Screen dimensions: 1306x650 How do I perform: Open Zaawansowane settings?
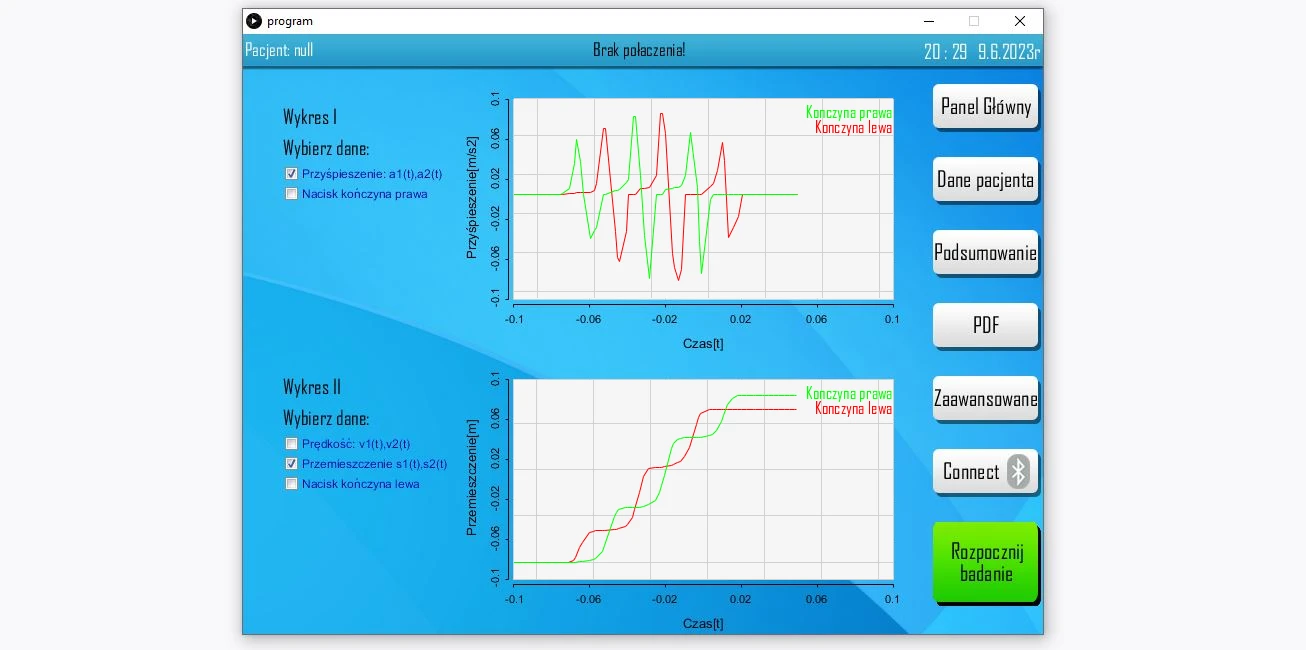point(985,399)
